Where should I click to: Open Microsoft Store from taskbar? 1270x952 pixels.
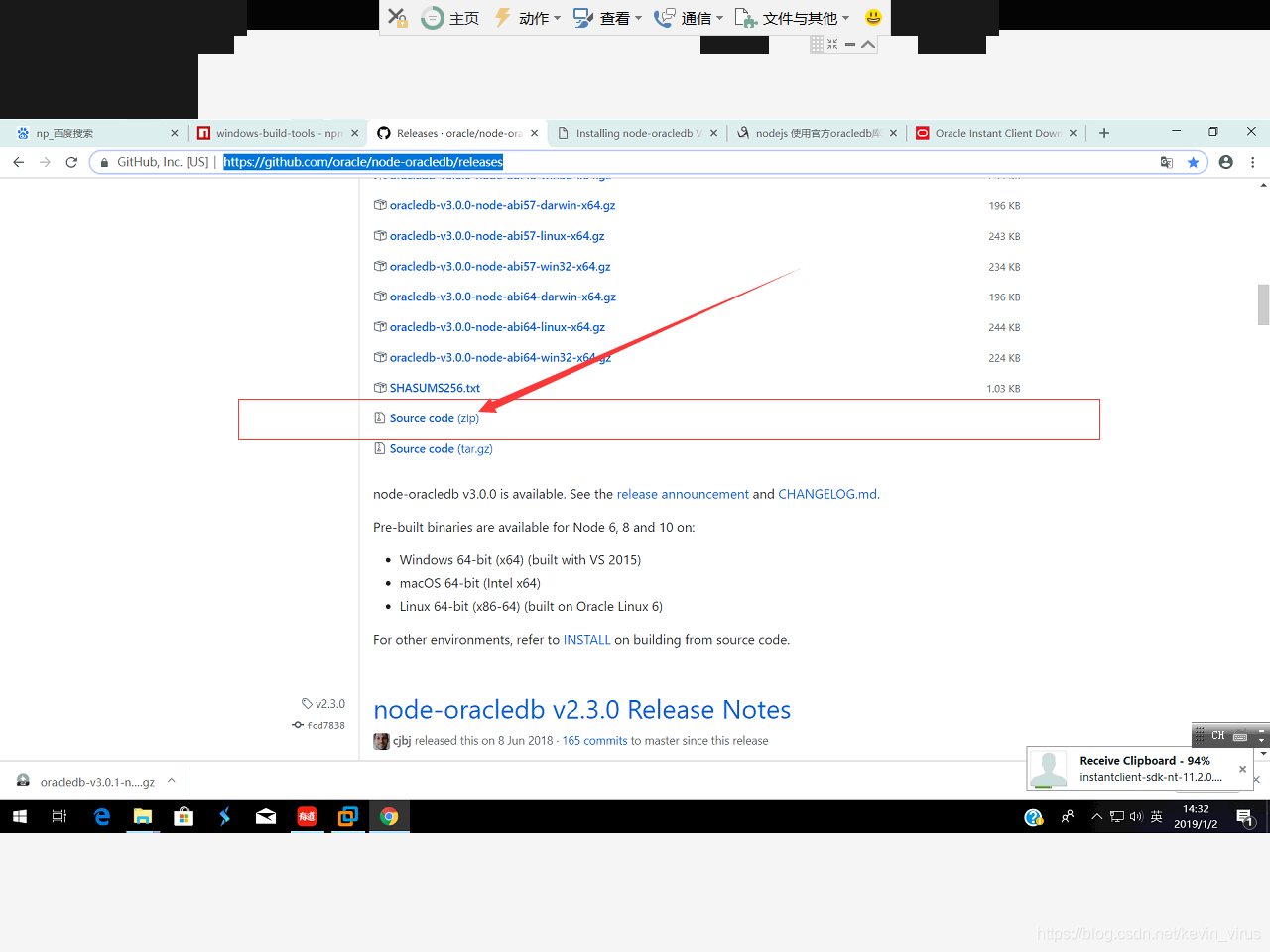184,817
